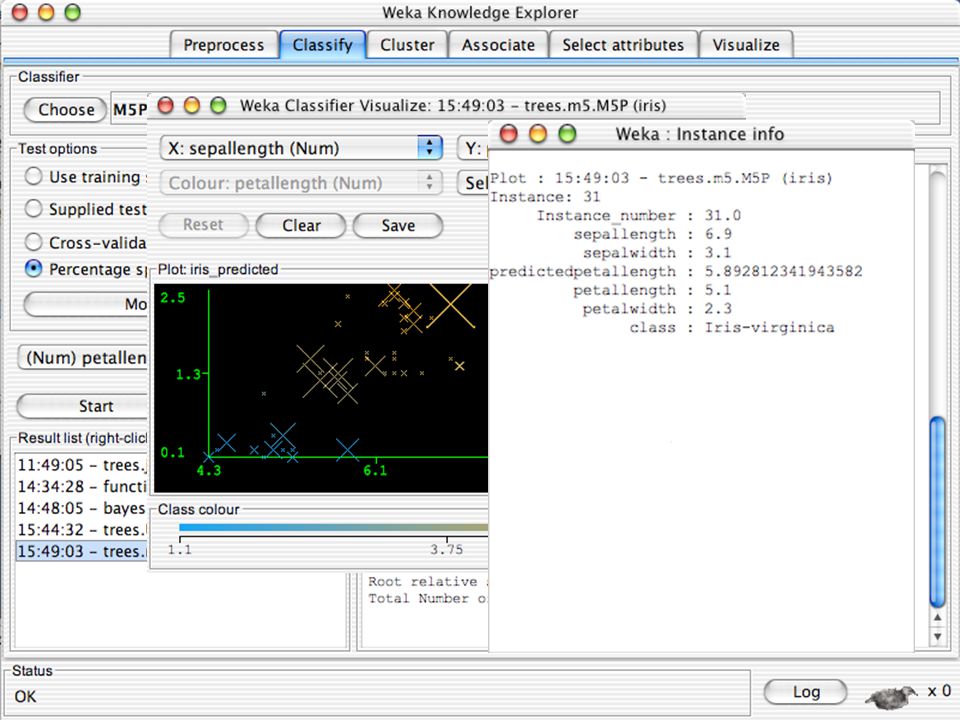Zoom the Weka Knowledge Explorer window
Screen dimensions: 960x720
point(72,12)
